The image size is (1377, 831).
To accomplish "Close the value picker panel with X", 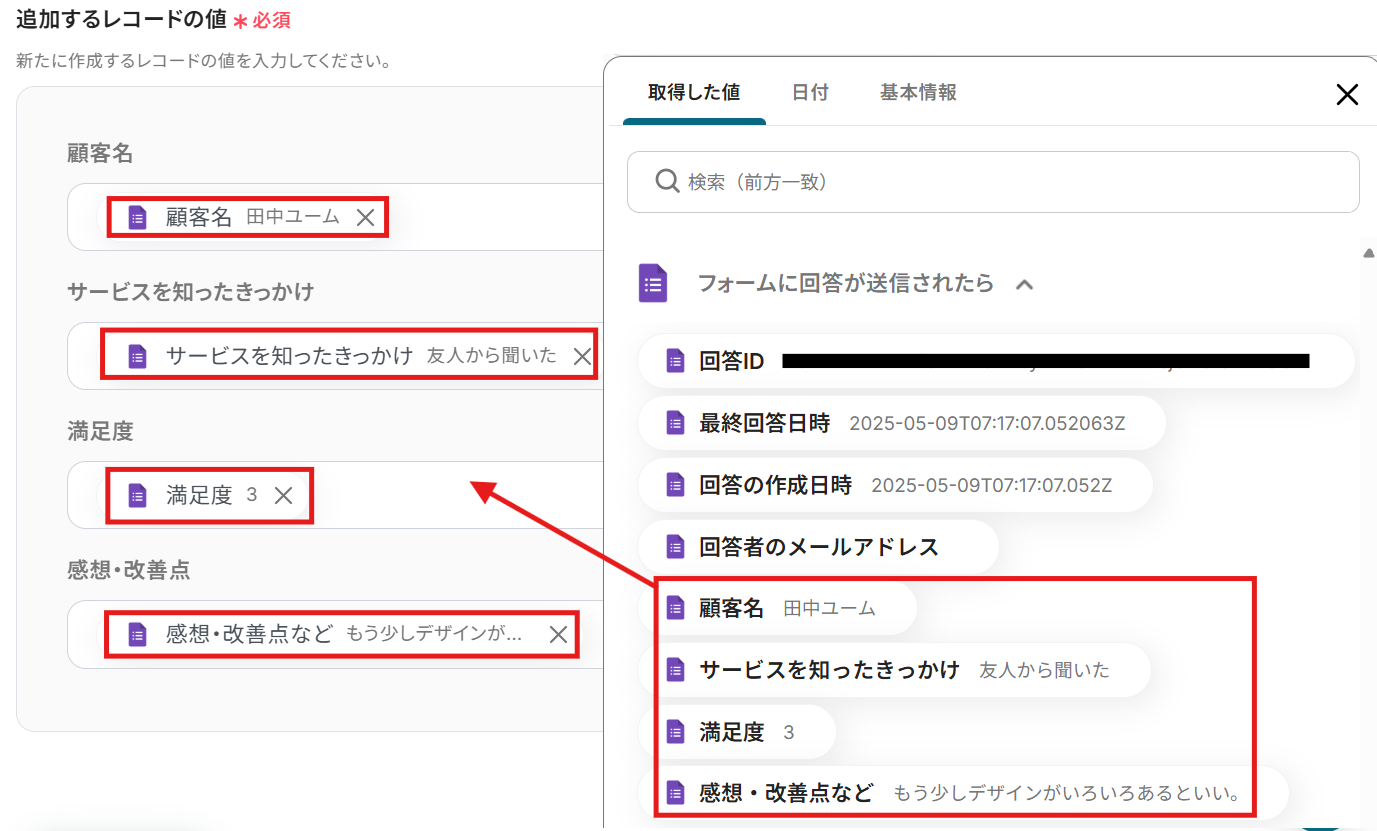I will 1347,95.
